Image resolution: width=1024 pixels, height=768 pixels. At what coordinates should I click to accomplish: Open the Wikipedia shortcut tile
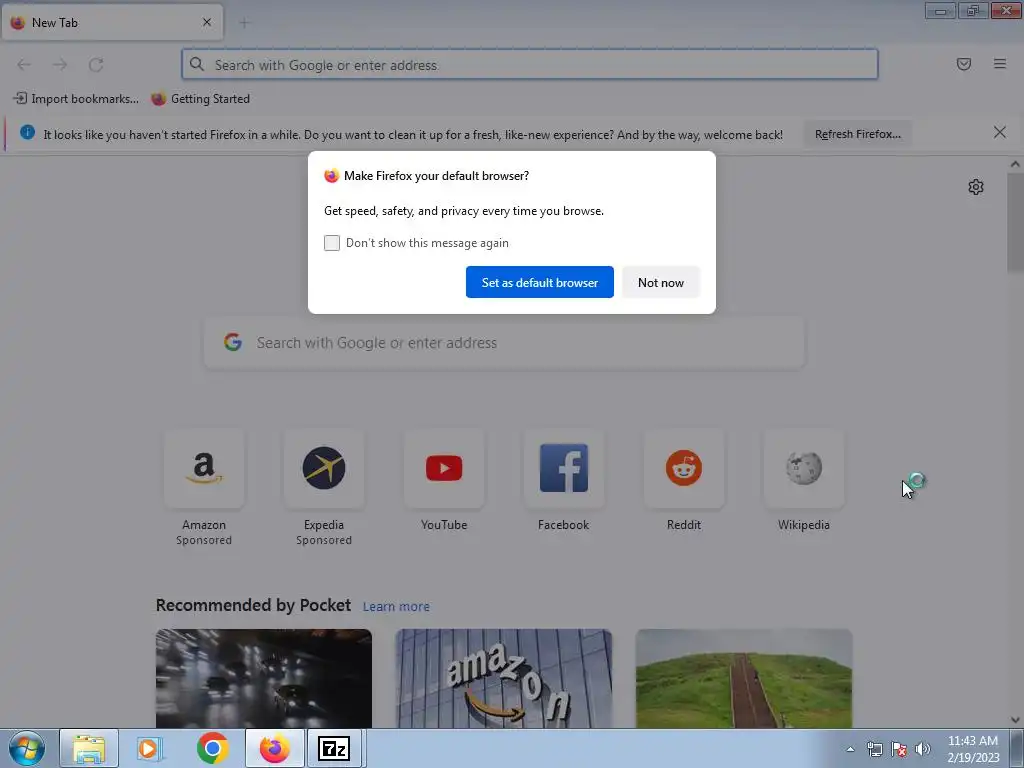[x=804, y=468]
